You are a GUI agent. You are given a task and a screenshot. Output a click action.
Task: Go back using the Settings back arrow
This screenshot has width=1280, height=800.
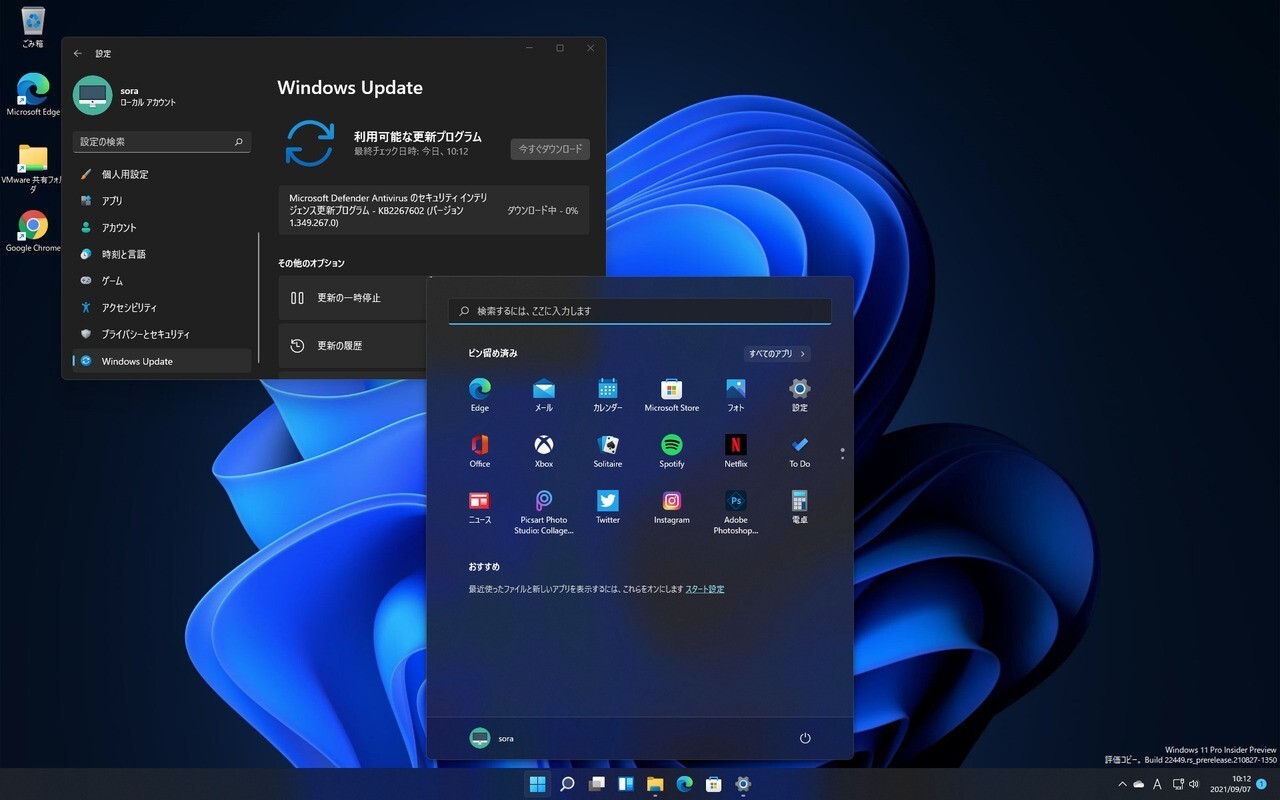click(78, 53)
